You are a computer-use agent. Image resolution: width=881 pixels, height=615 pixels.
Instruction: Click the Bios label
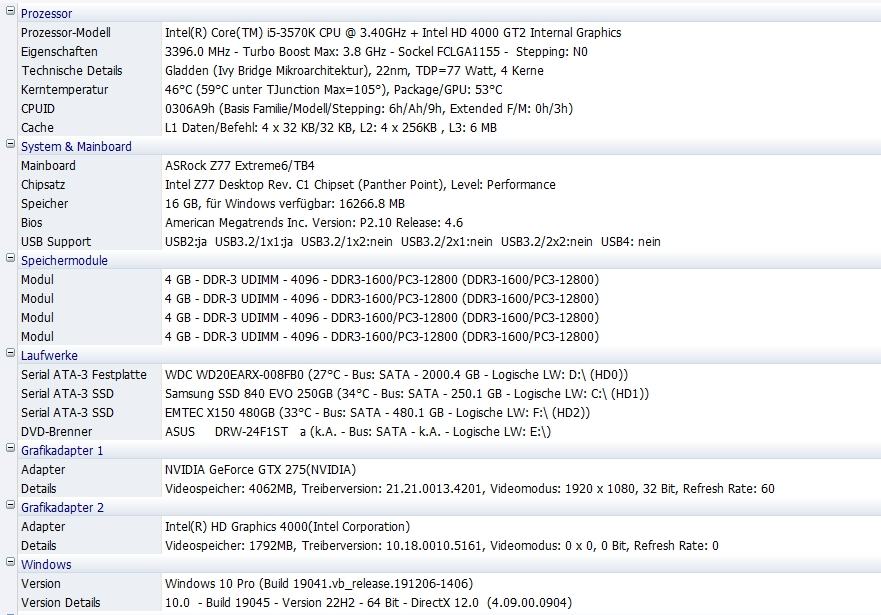tap(31, 222)
